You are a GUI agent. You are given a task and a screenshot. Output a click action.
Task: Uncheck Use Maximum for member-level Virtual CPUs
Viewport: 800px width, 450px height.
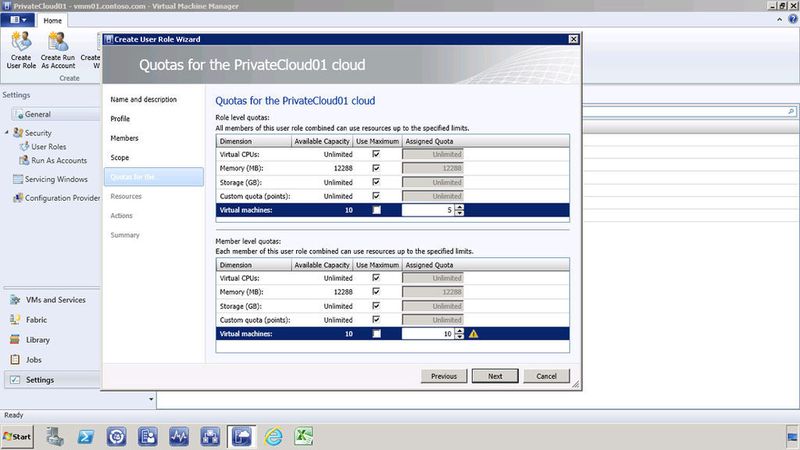point(376,278)
